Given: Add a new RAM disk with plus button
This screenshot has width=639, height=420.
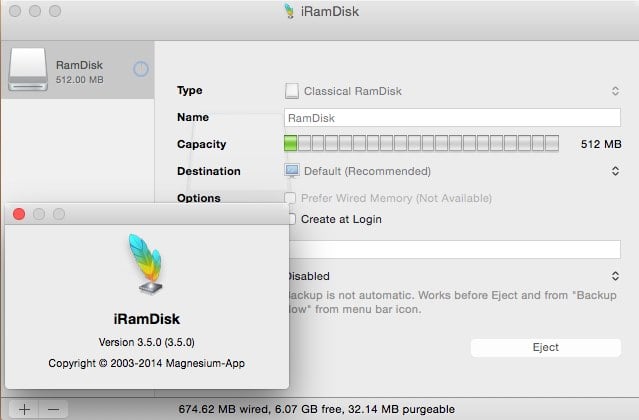Looking at the screenshot, I should [24, 409].
